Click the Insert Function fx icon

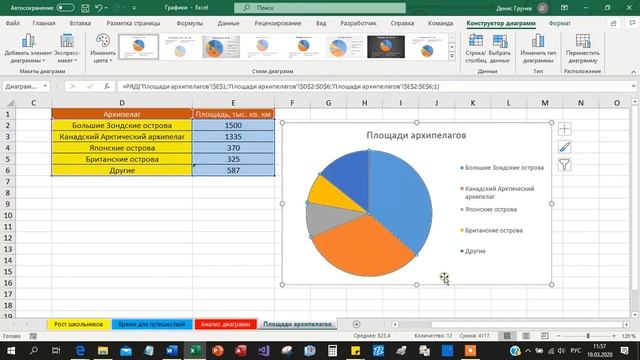click(107, 86)
